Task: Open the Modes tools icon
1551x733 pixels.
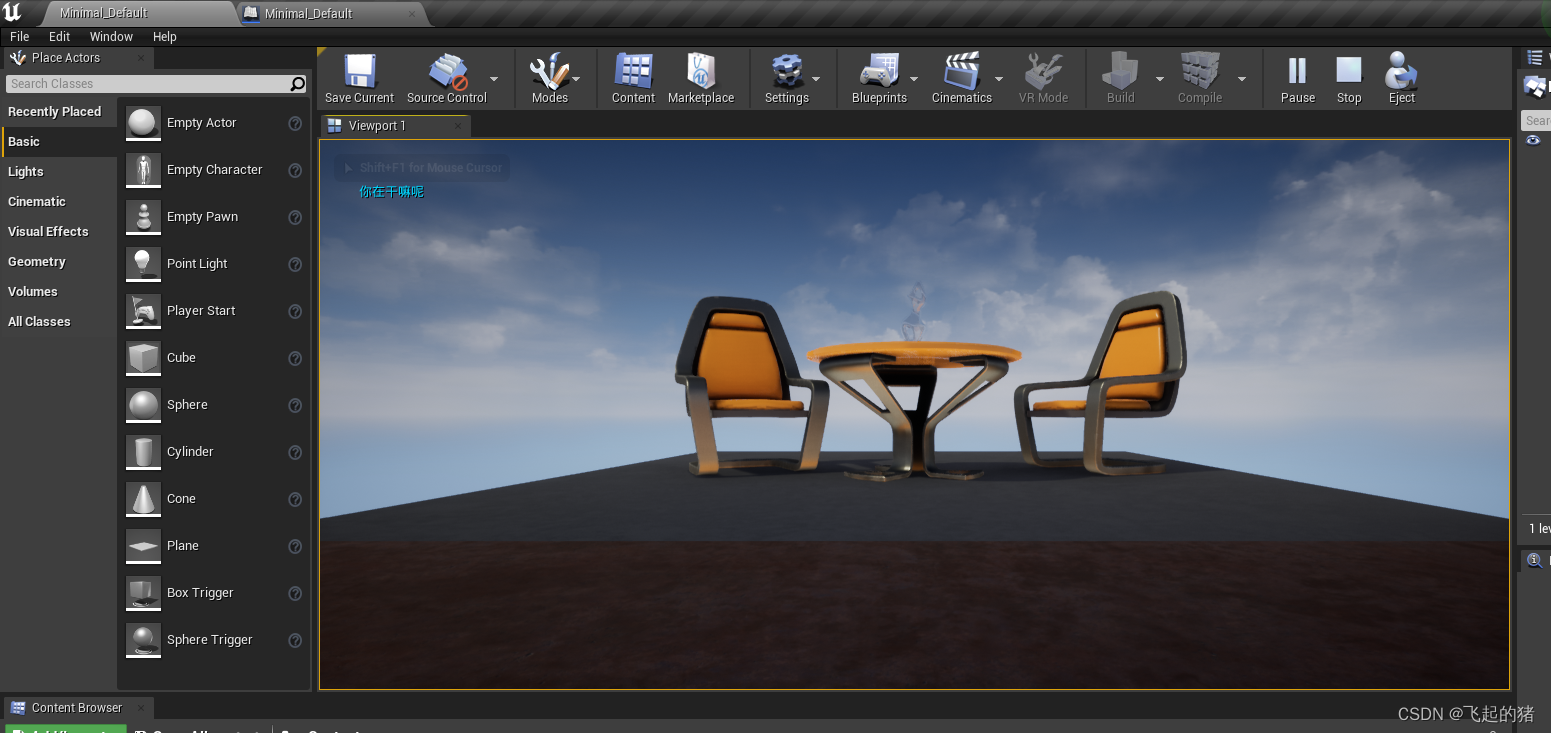Action: point(549,72)
